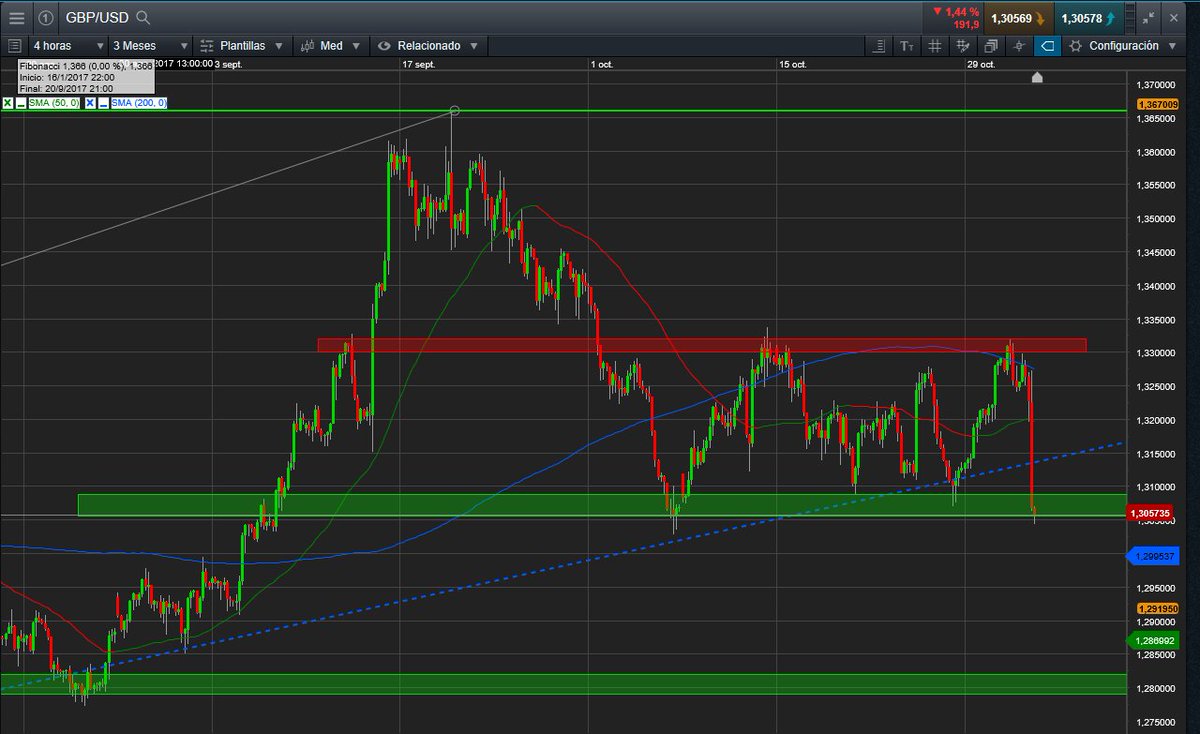The height and width of the screenshot is (734, 1200).
Task: Click the time axis scroll marker
Action: 1037,77
